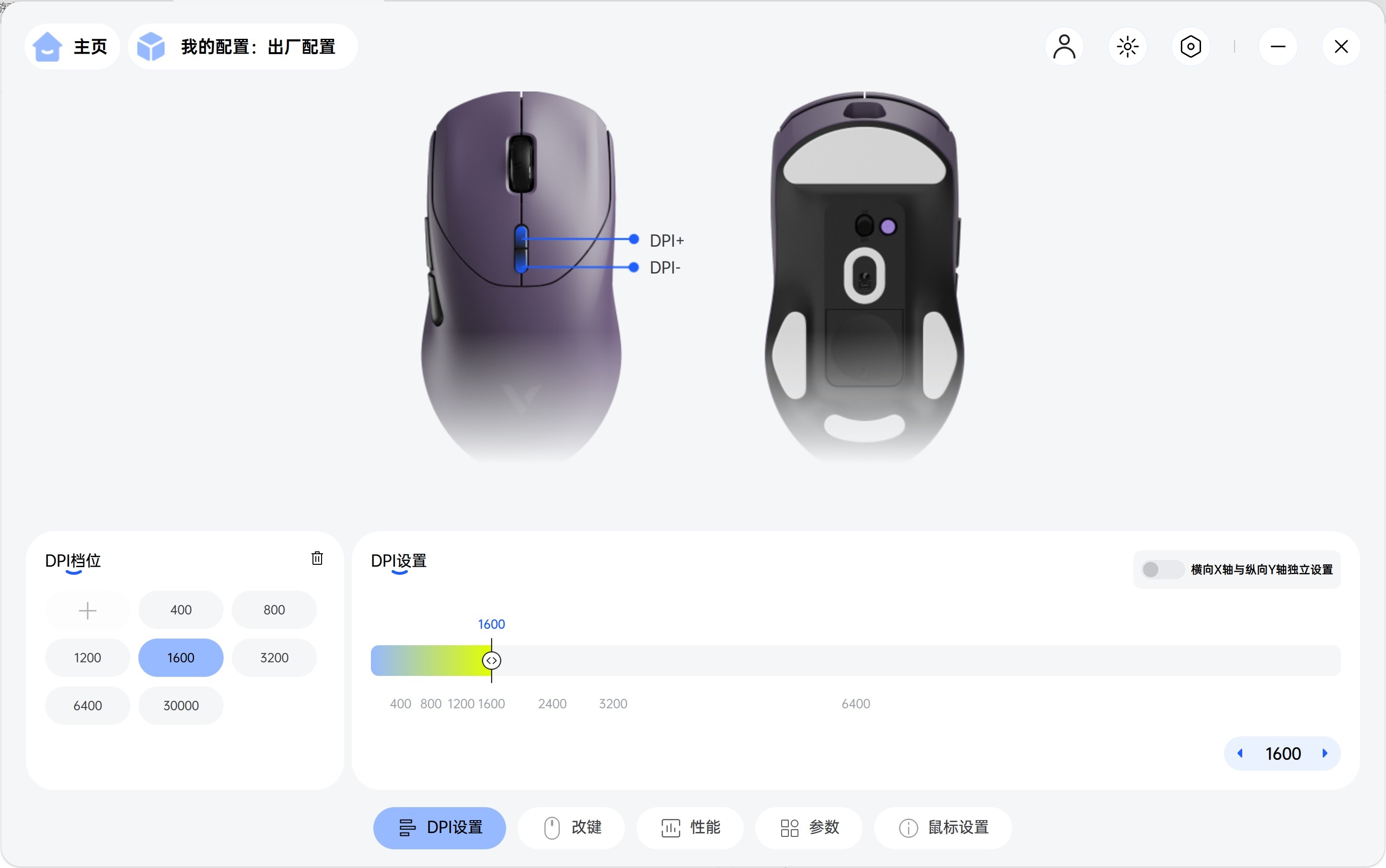Increase DPI value with right arrow
Viewport: 1386px width, 868px height.
(1325, 753)
